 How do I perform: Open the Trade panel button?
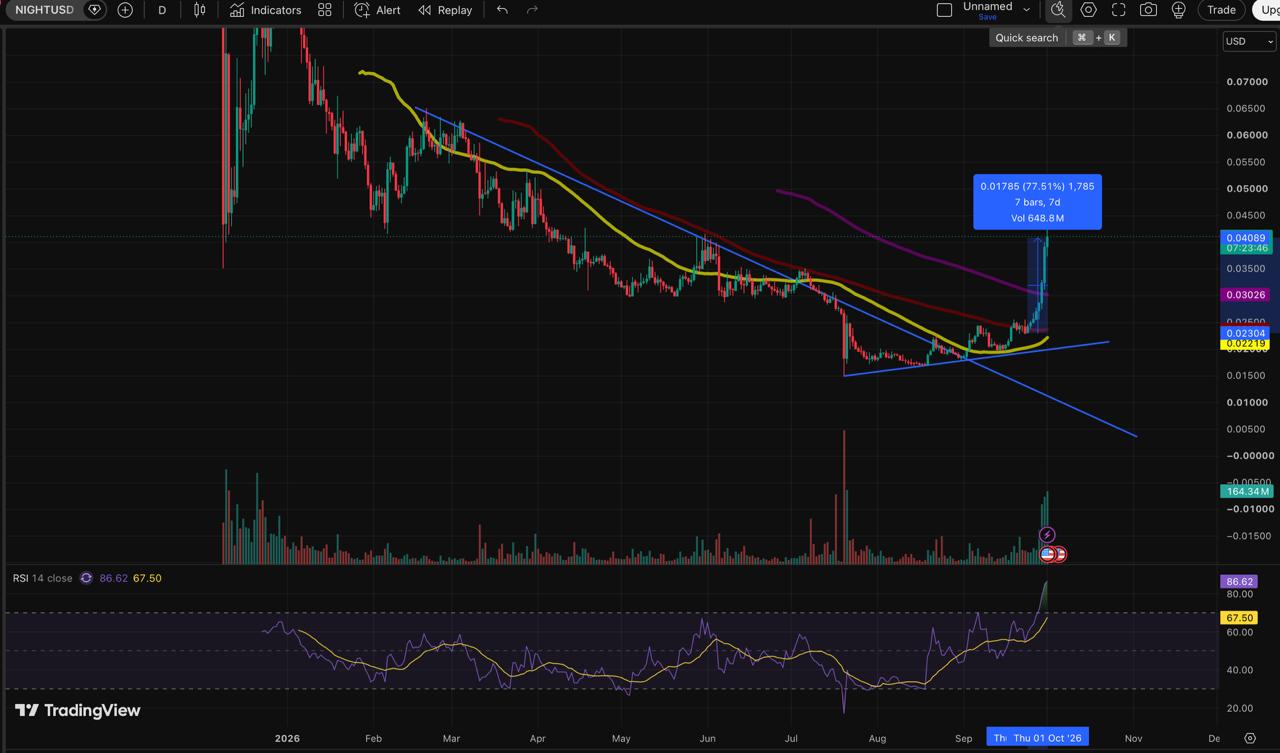click(x=1221, y=10)
